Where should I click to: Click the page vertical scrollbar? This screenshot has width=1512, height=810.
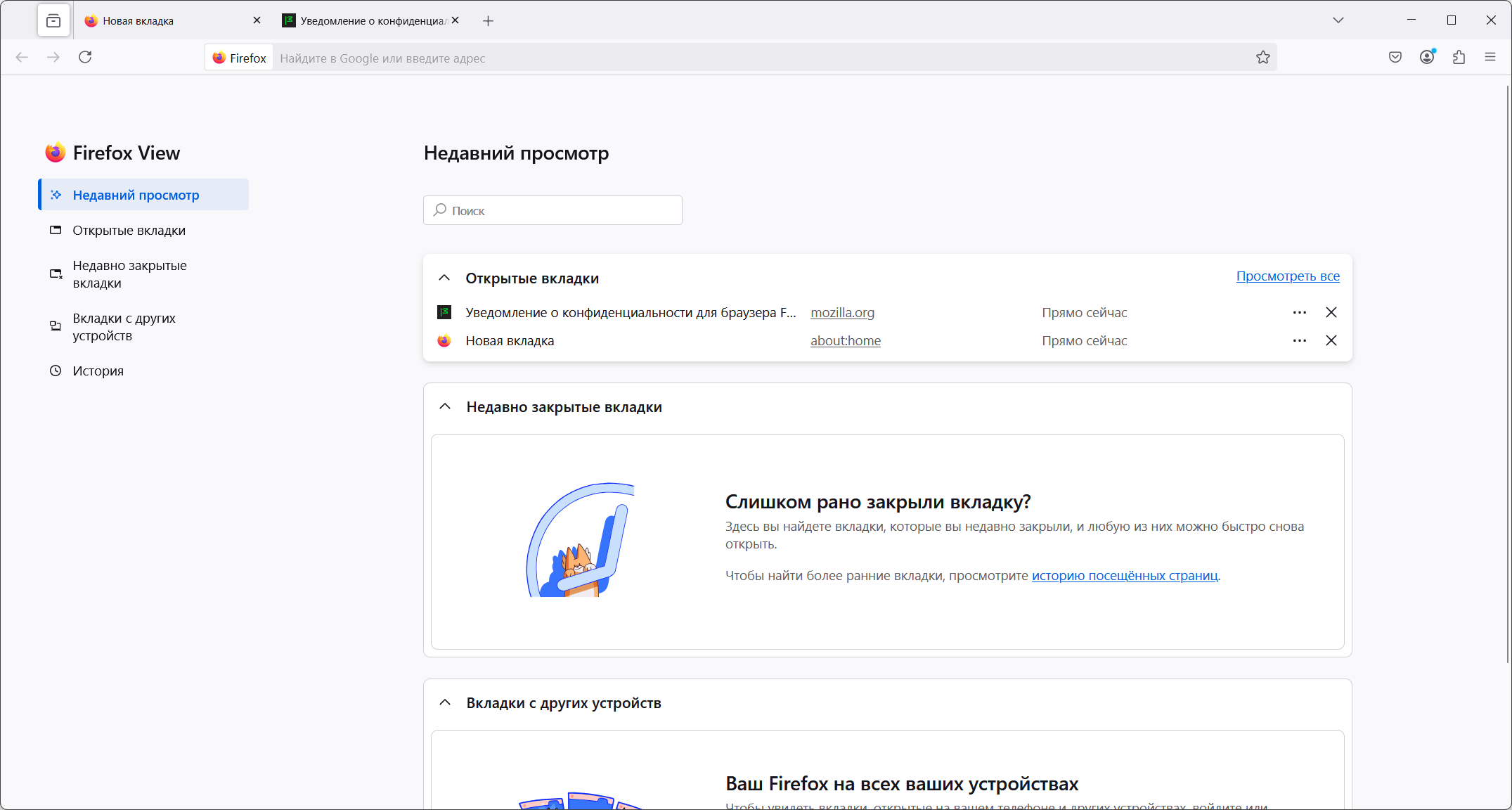[1508, 373]
